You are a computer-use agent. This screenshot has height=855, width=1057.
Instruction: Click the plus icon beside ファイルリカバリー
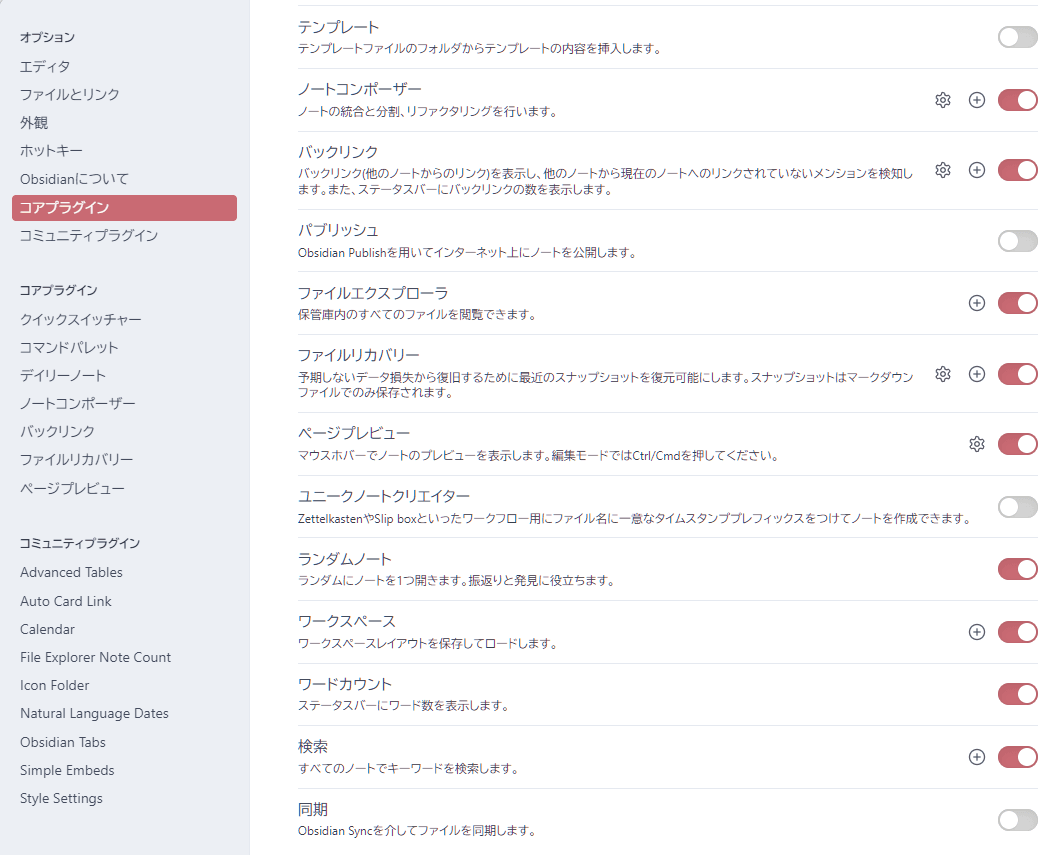[x=977, y=374]
